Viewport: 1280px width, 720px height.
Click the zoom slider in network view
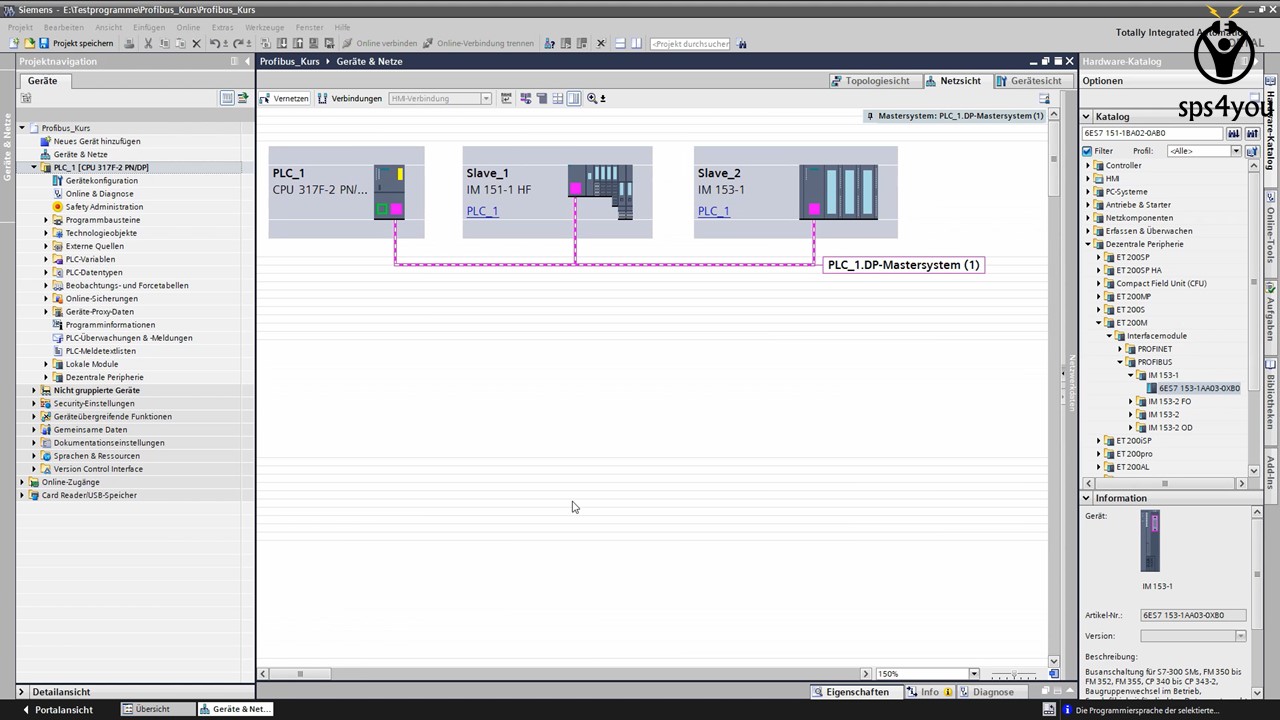tap(1015, 674)
